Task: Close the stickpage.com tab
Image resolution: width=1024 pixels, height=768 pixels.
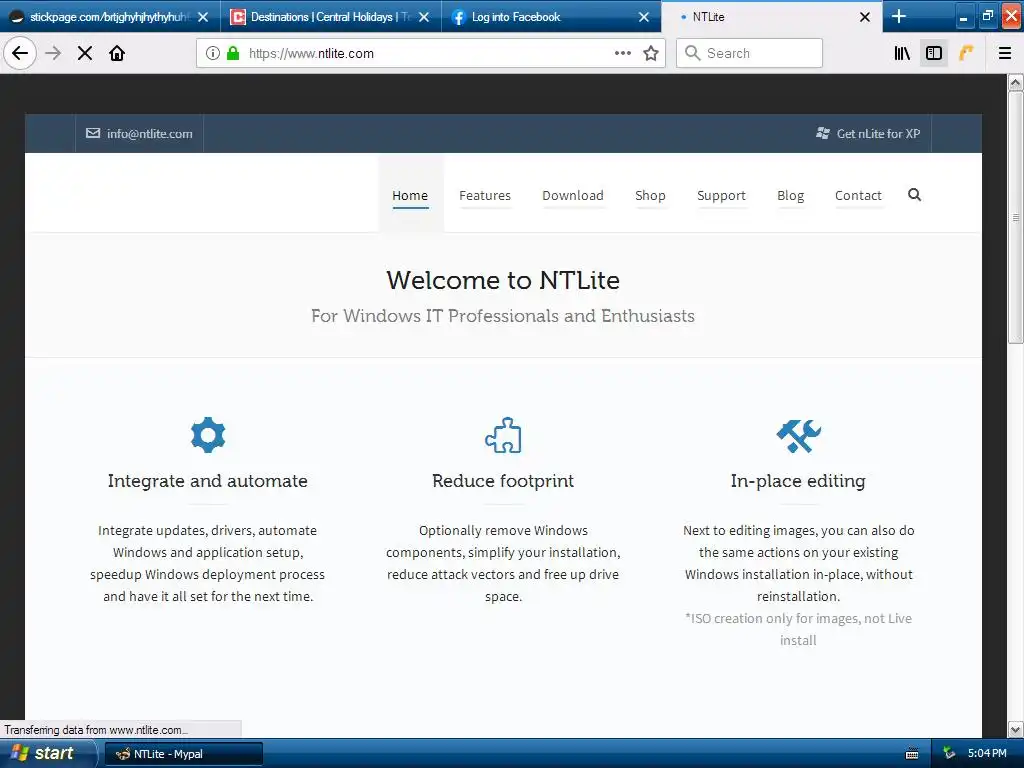Action: (x=203, y=17)
